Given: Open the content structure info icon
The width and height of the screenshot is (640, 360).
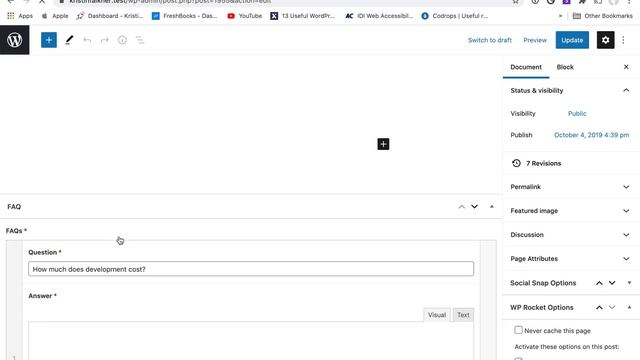Looking at the screenshot, I should coord(122,40).
